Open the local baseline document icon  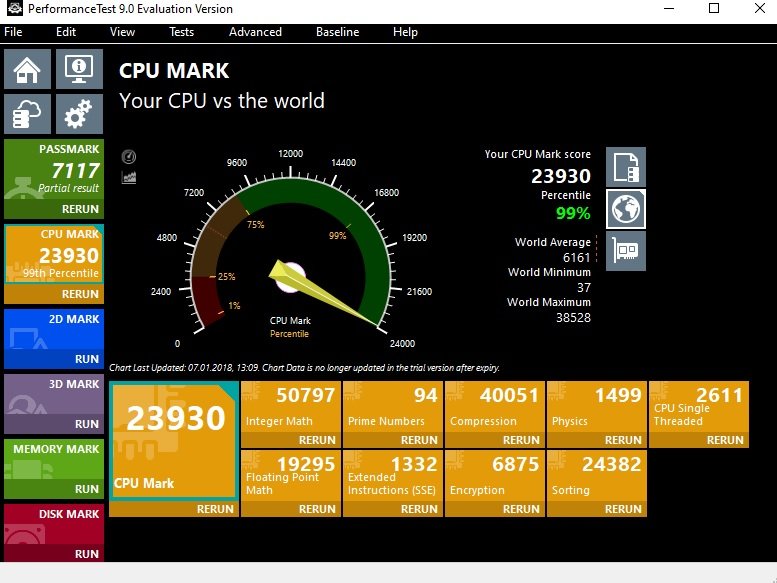(x=626, y=167)
